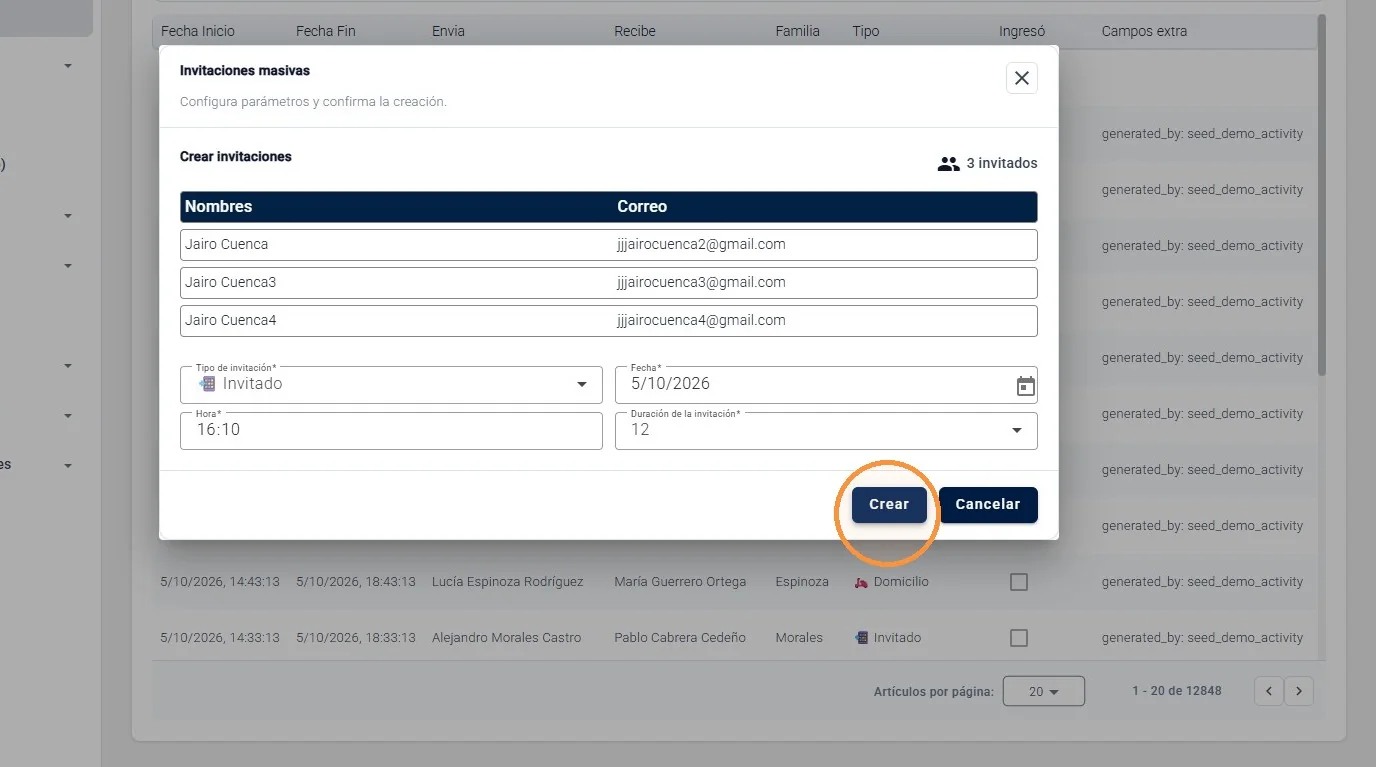Toggle Ingresó checkbox for Alejandro Morales Castro row
1376x767 pixels.
pos(1019,638)
